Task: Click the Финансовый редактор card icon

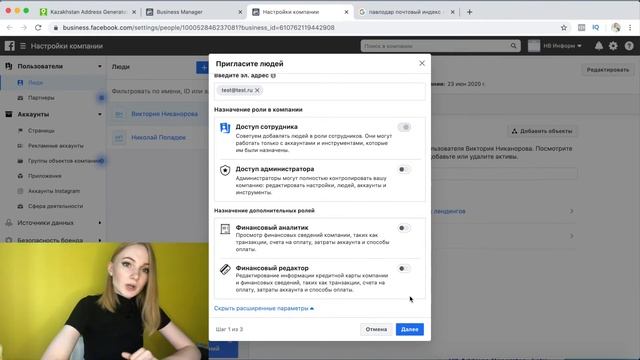Action: point(225,269)
